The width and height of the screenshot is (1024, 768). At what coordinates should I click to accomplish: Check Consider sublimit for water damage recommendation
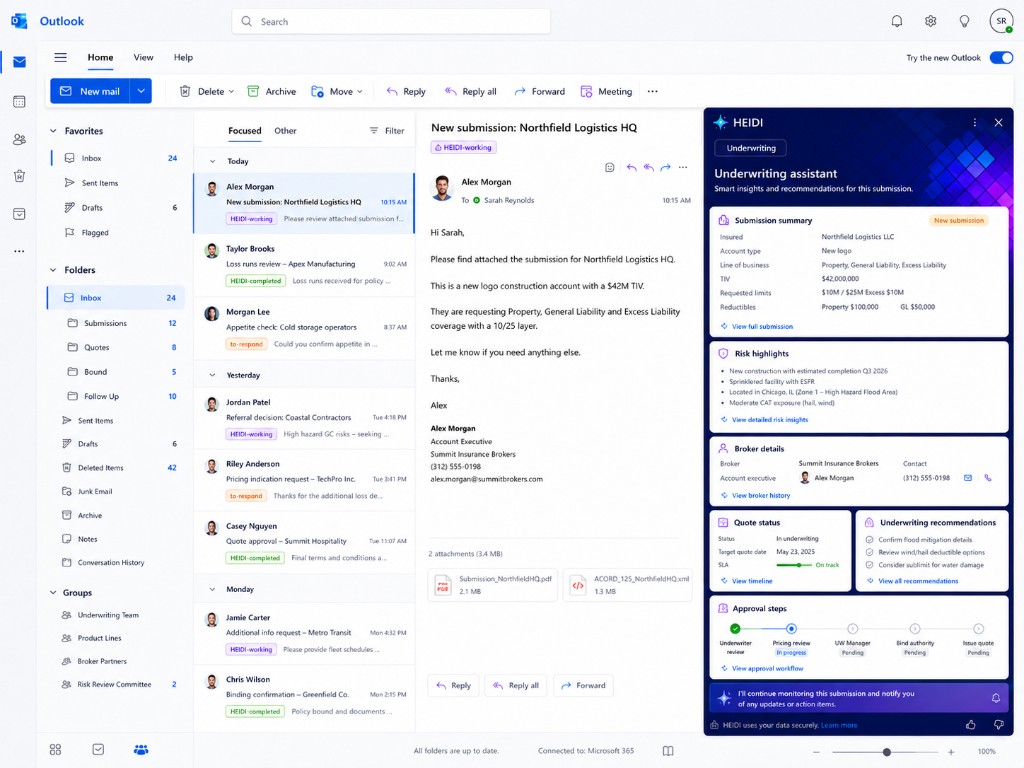coord(869,565)
